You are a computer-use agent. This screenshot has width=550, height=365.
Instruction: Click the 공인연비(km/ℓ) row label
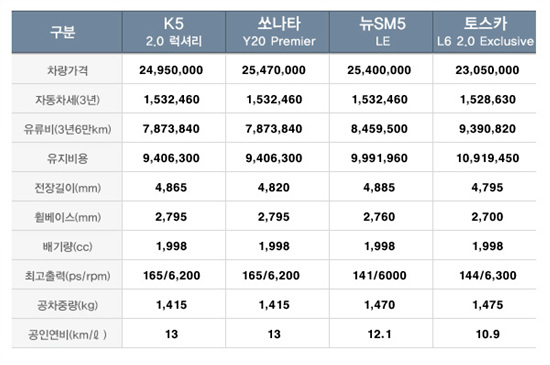click(x=67, y=335)
